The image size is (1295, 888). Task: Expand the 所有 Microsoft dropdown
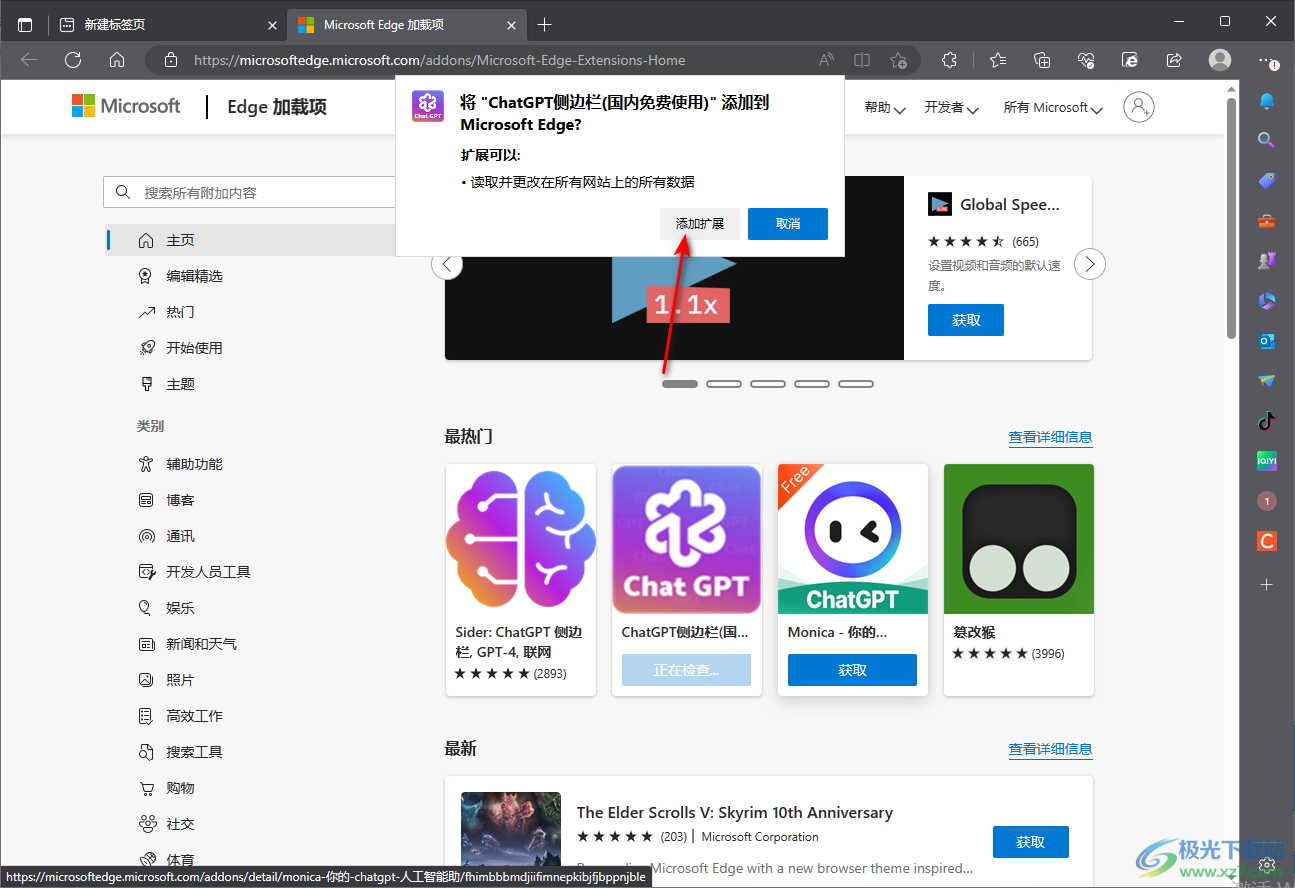[1053, 108]
